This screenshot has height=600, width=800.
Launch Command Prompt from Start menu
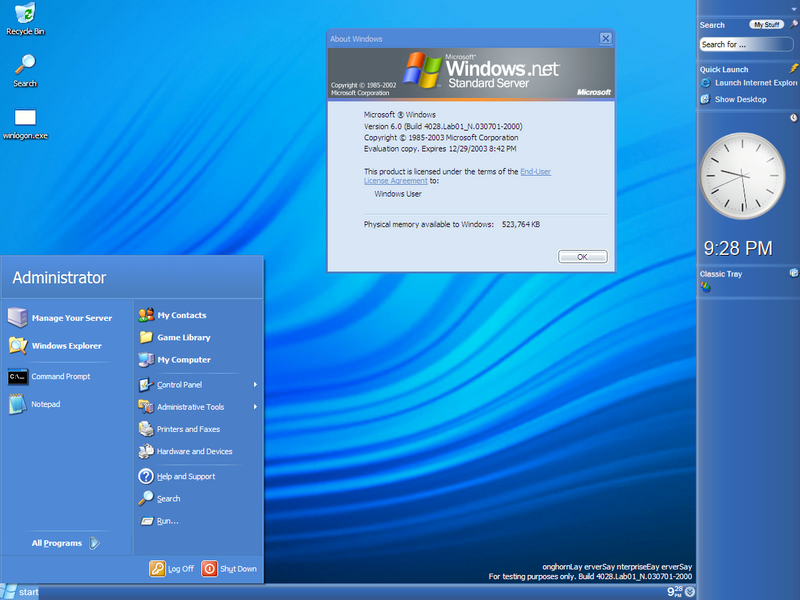(60, 377)
